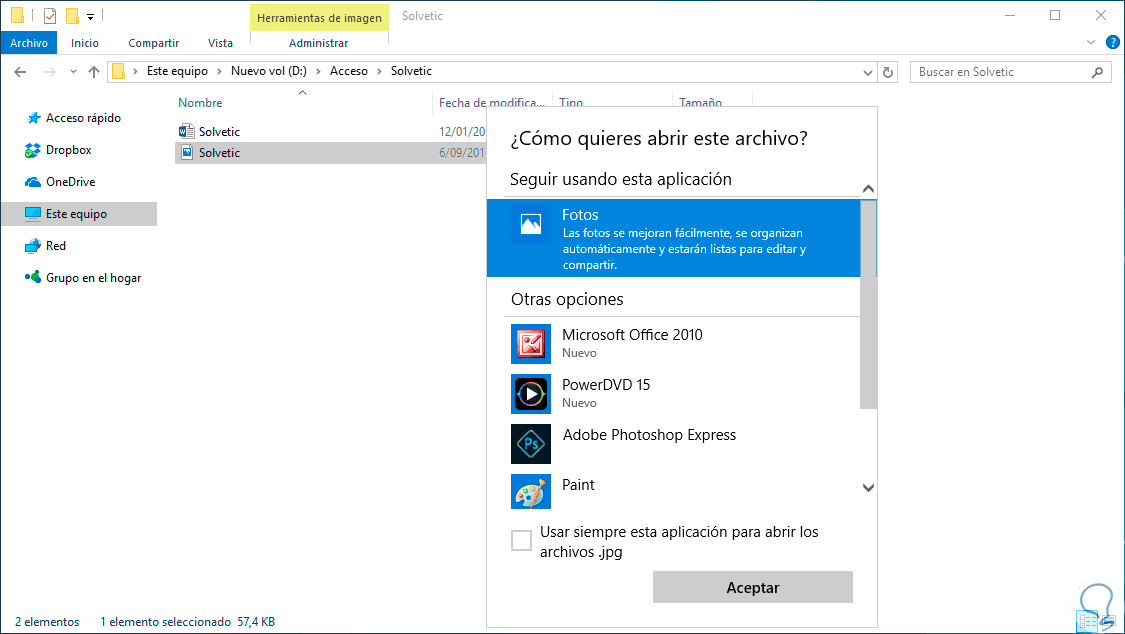Click the Dropbox icon in sidebar

pyautogui.click(x=32, y=150)
